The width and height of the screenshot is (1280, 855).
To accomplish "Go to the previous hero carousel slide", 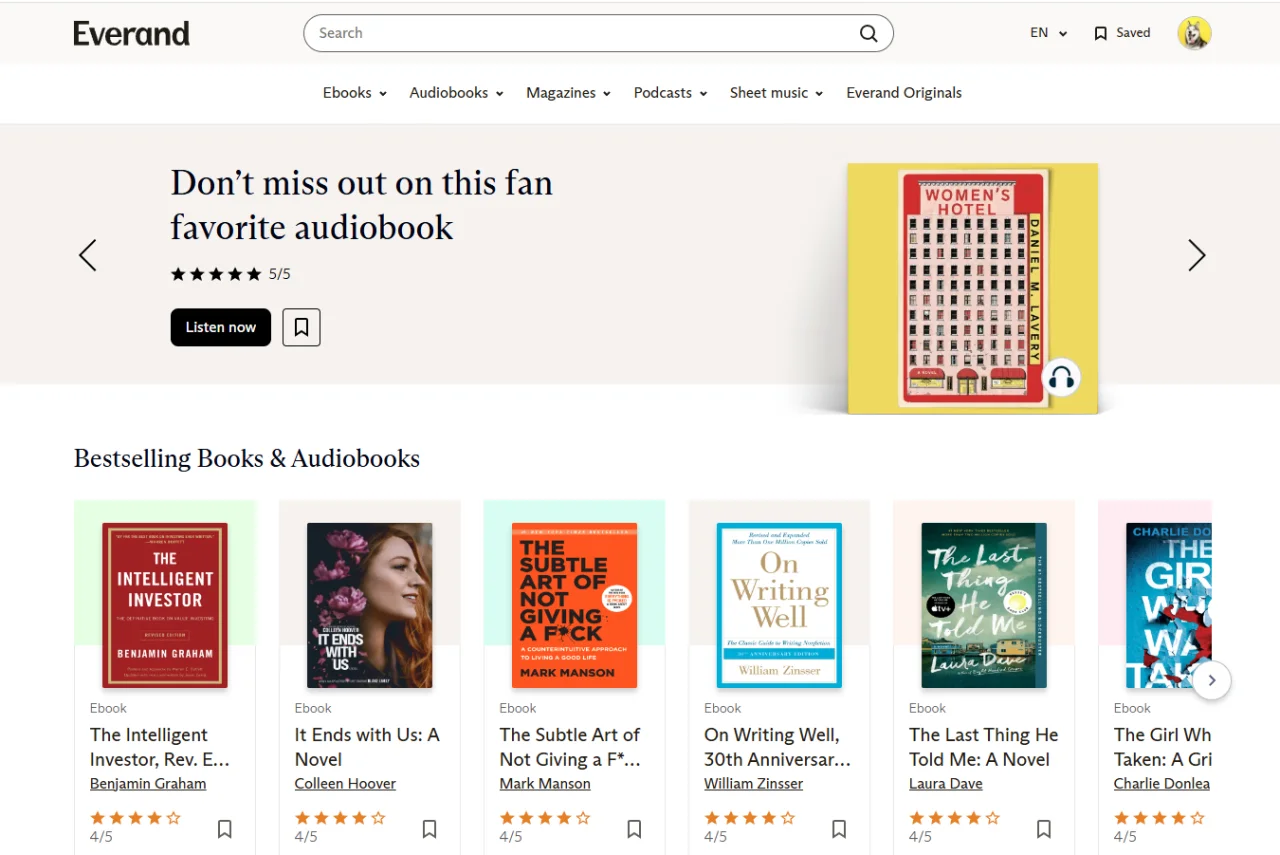I will (x=88, y=255).
